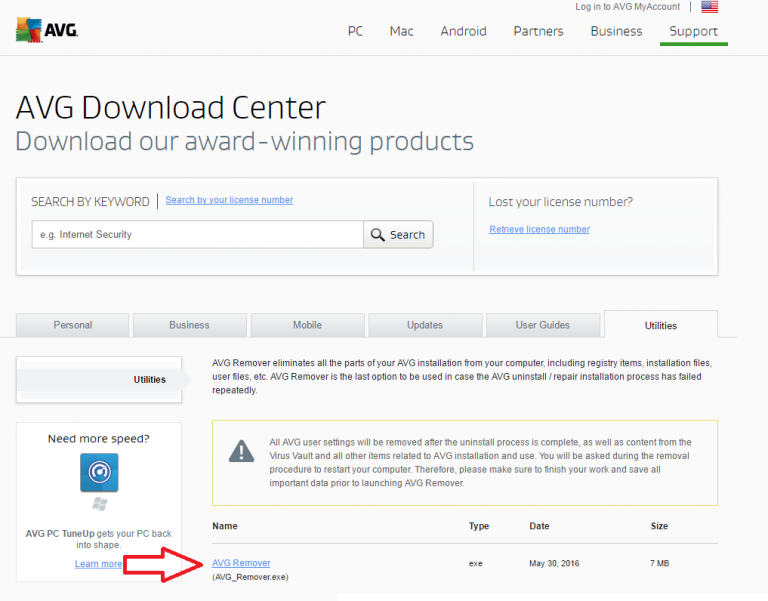Click the Type column header

point(479,526)
